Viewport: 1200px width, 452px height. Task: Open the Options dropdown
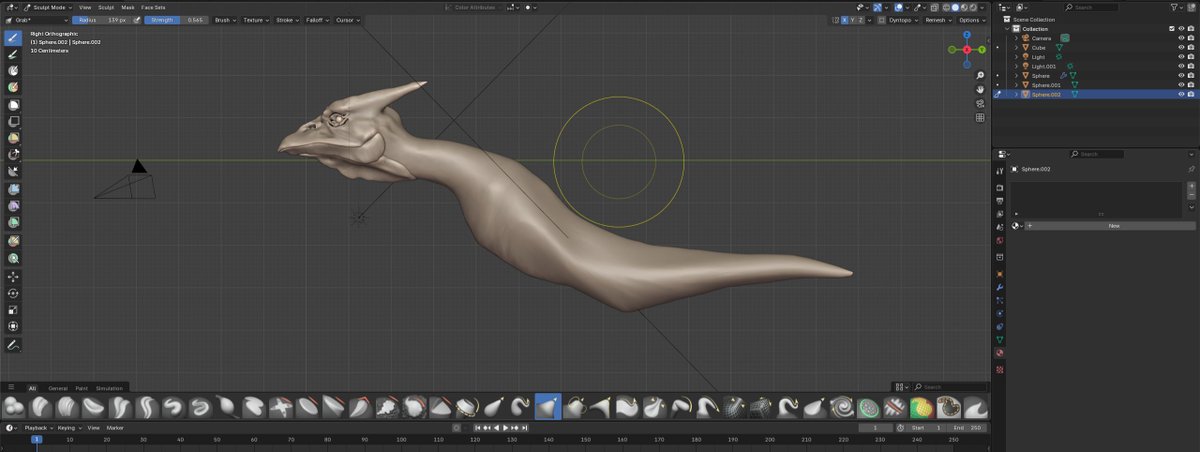971,20
